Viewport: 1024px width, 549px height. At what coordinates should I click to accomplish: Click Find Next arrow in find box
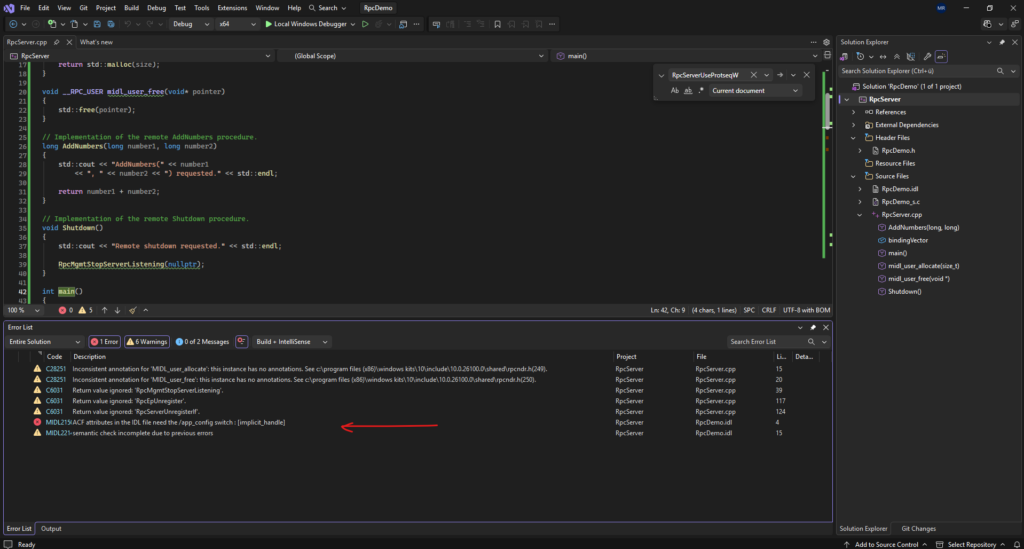click(780, 75)
